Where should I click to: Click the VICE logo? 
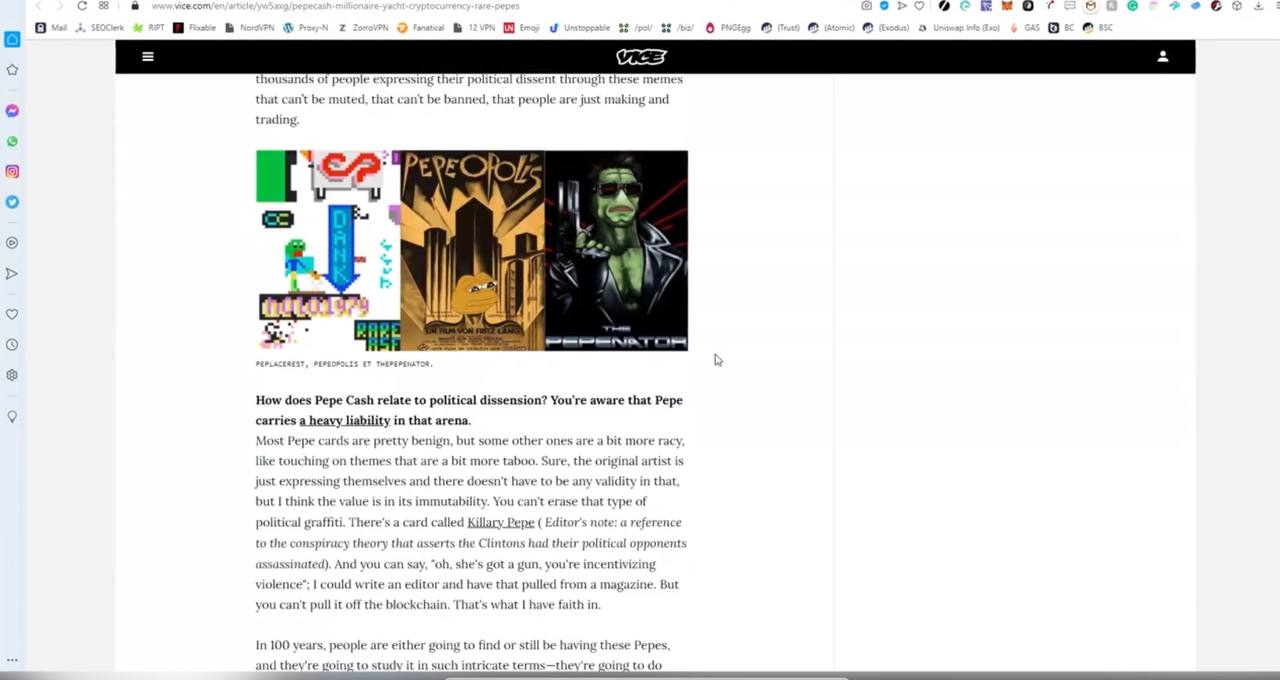tap(641, 57)
